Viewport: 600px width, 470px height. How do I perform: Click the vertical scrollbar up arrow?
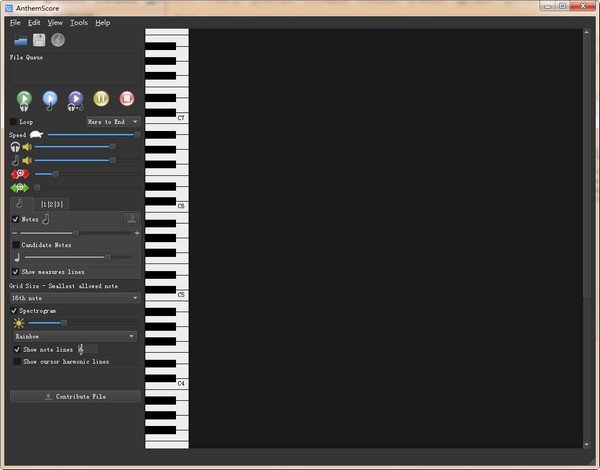tap(586, 33)
